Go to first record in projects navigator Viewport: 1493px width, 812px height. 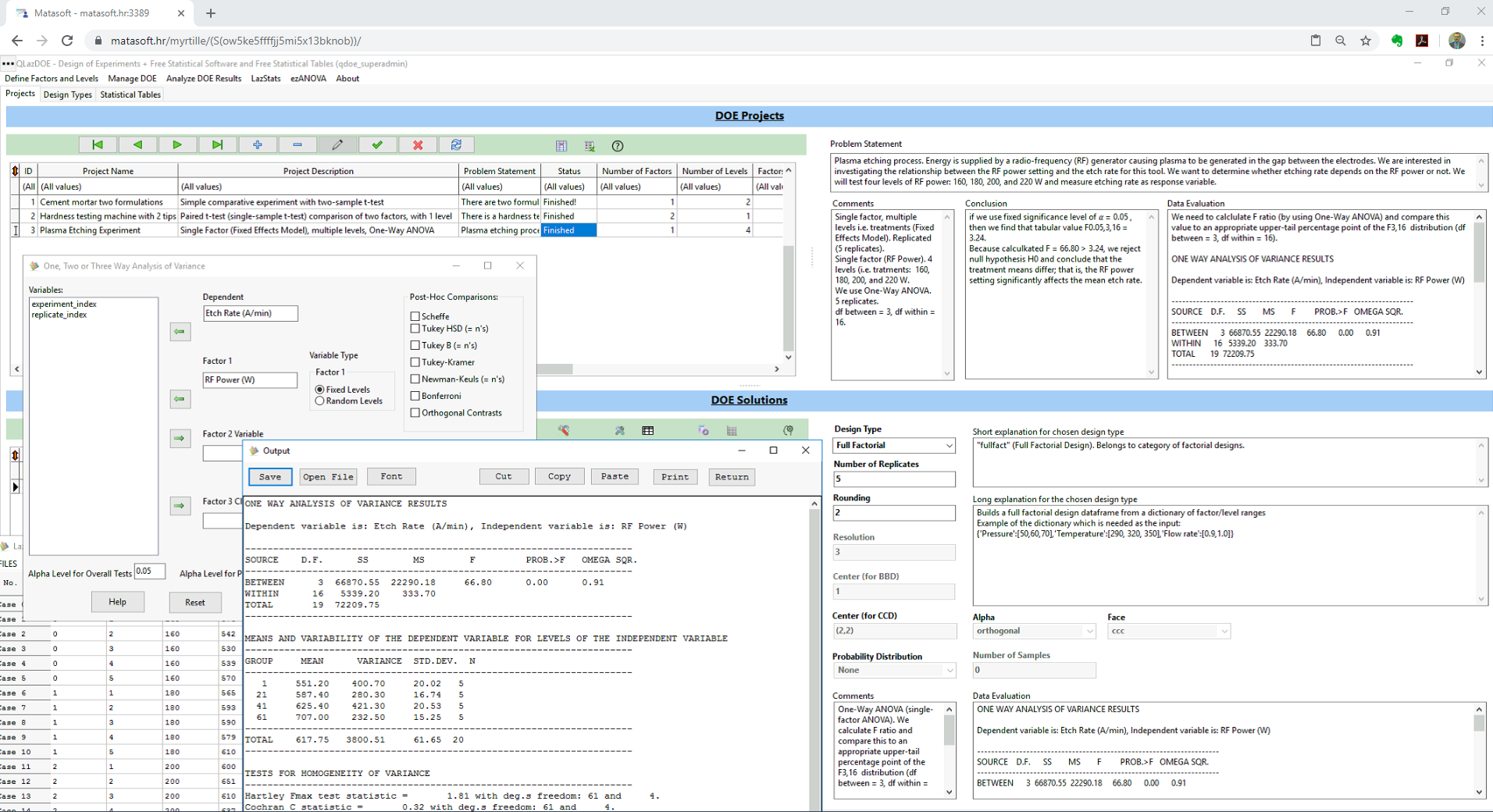[98, 144]
